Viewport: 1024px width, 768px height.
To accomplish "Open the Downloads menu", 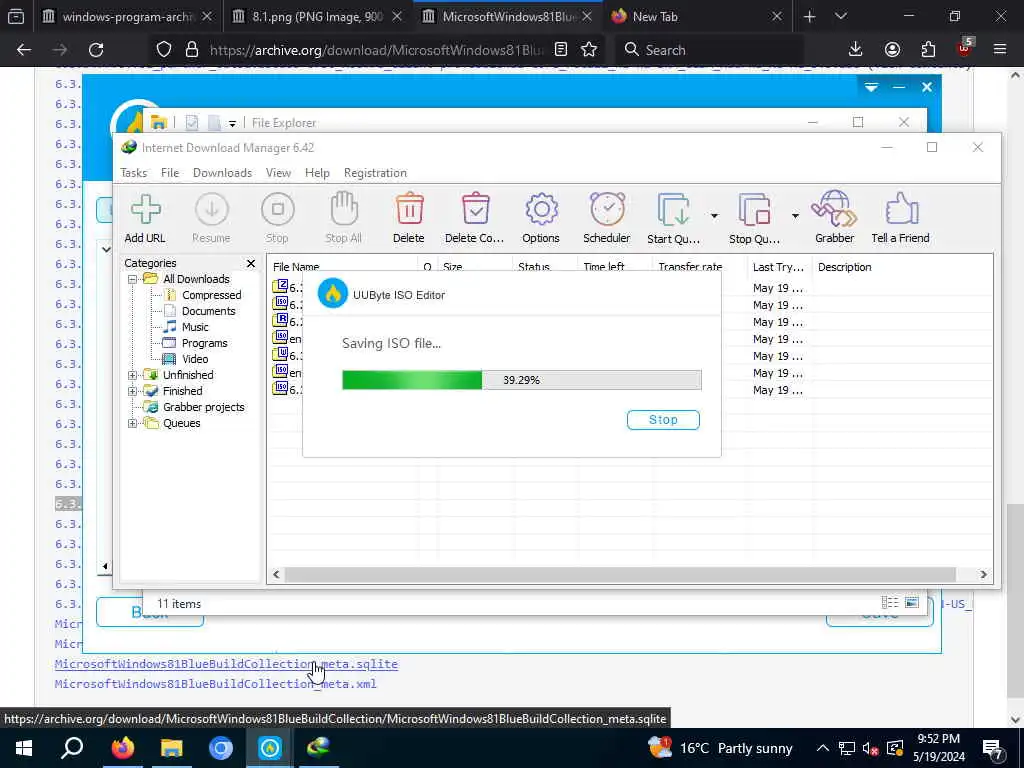I will [x=223, y=173].
